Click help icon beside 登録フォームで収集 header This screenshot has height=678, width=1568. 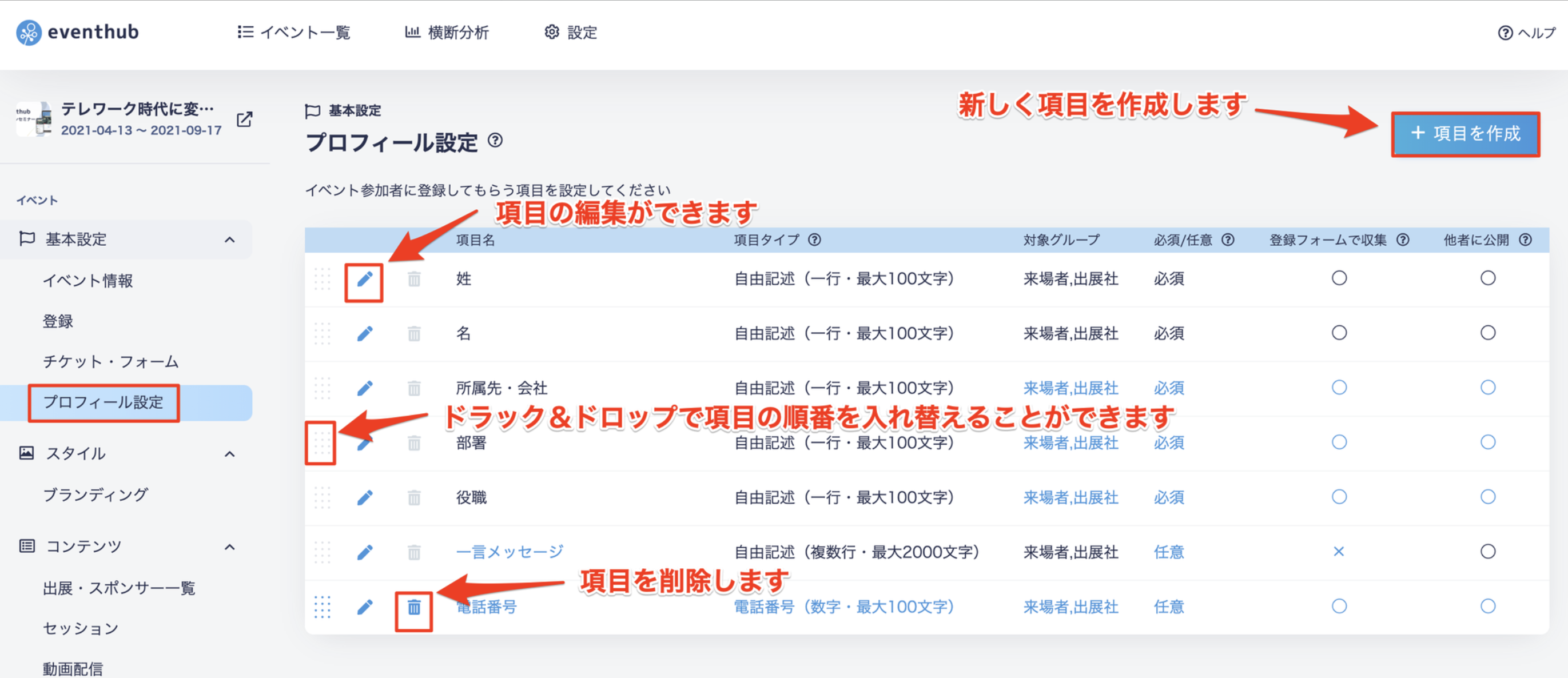1402,240
